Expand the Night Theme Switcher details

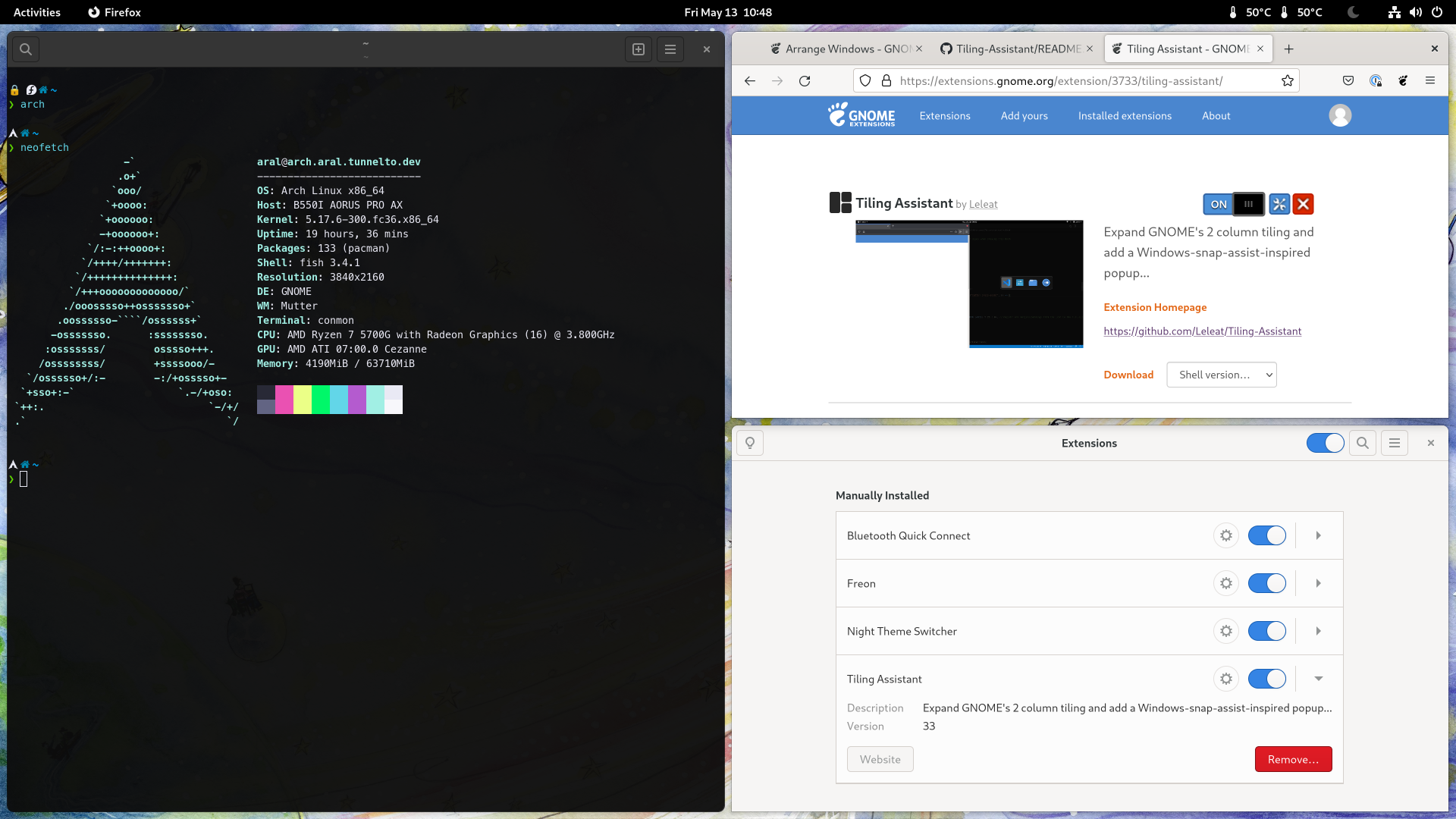(1319, 631)
